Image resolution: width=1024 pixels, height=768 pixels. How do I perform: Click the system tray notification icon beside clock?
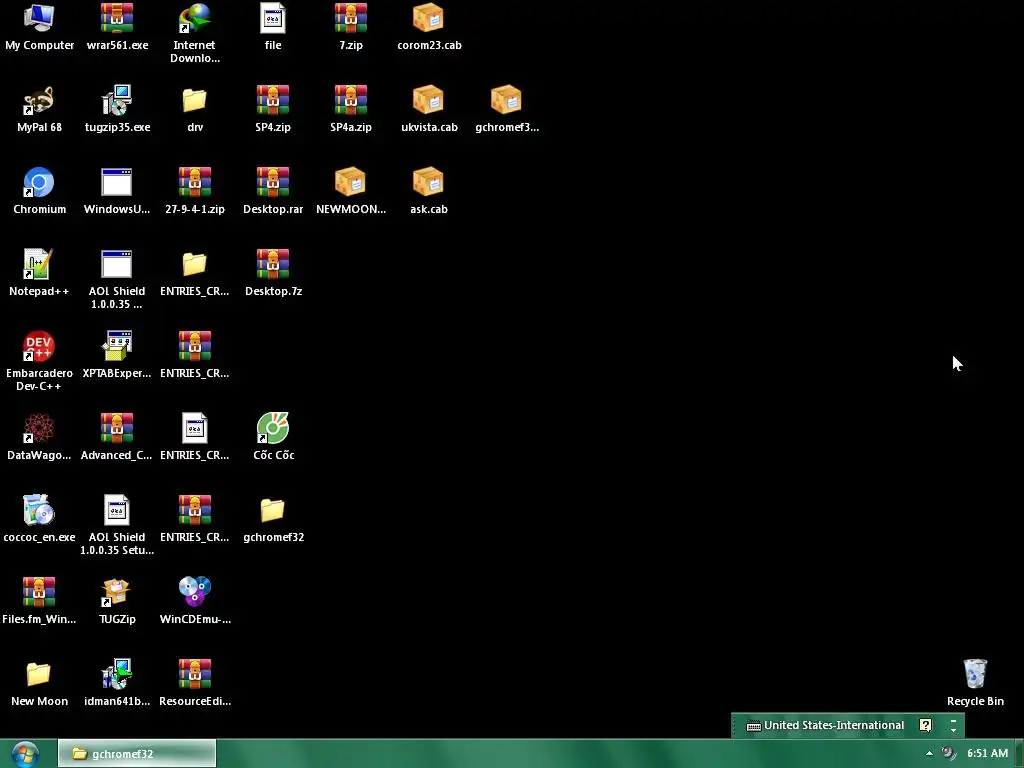coord(949,754)
